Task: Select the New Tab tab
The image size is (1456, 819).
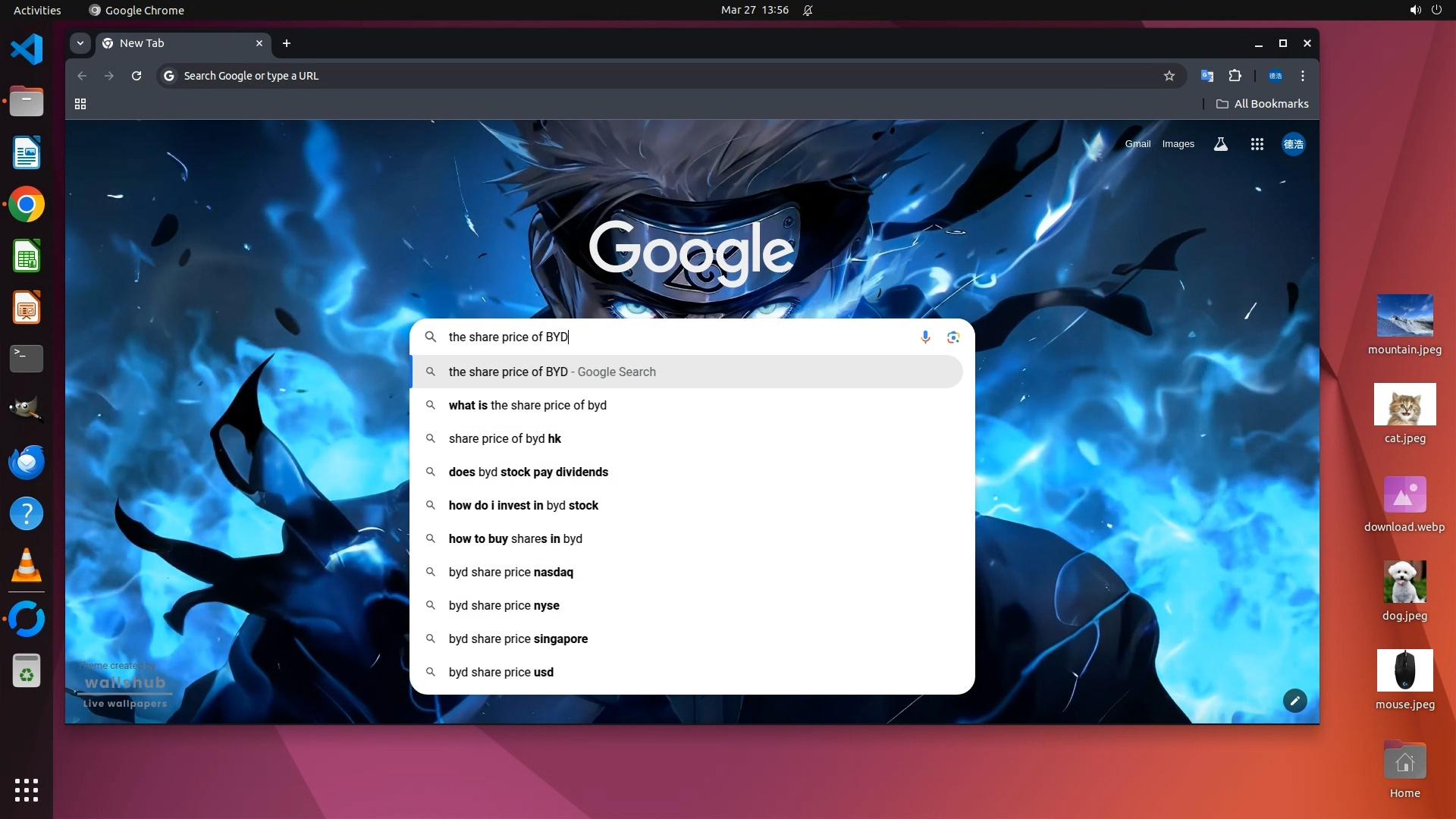Action: [x=174, y=43]
